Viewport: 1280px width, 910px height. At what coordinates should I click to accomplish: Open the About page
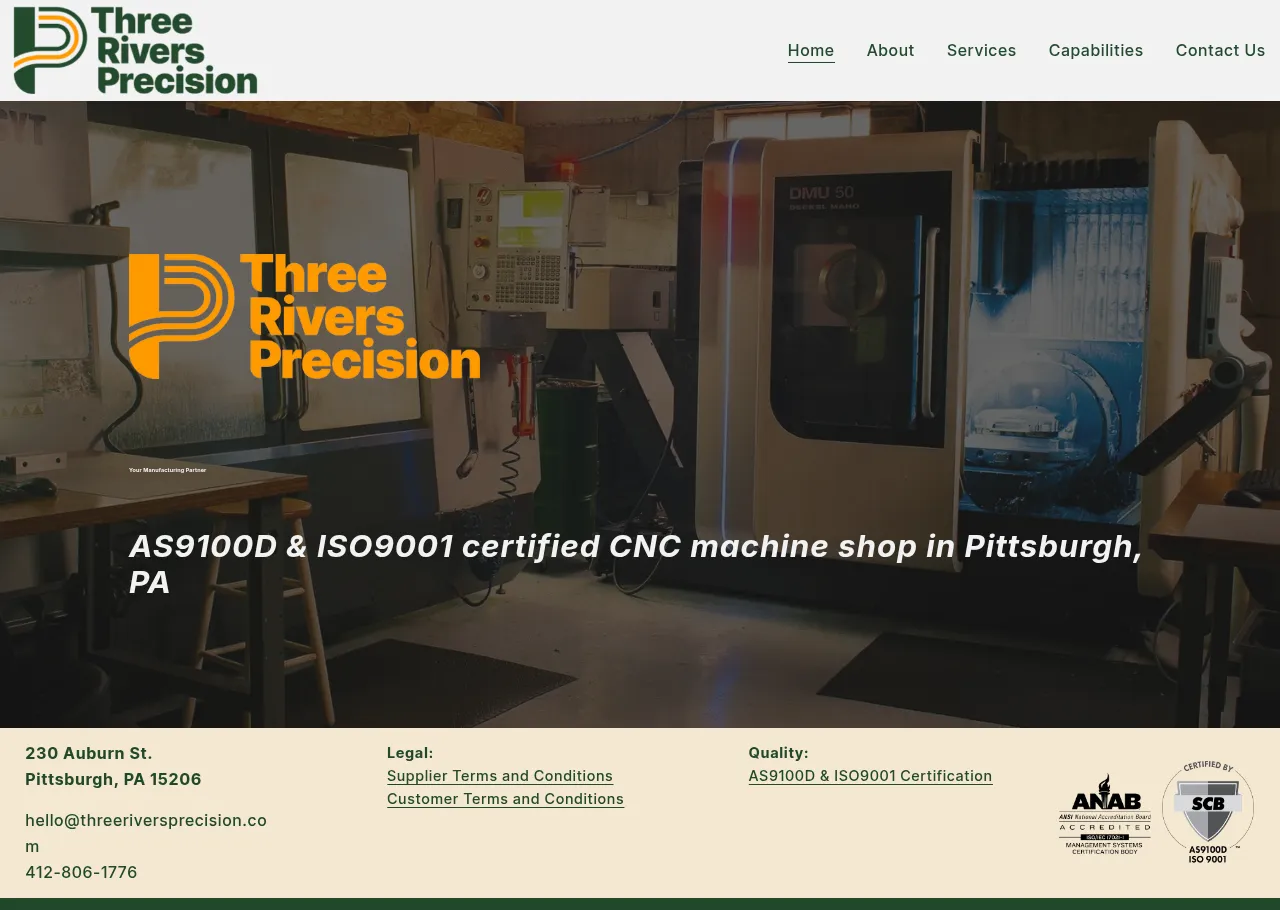tap(890, 50)
